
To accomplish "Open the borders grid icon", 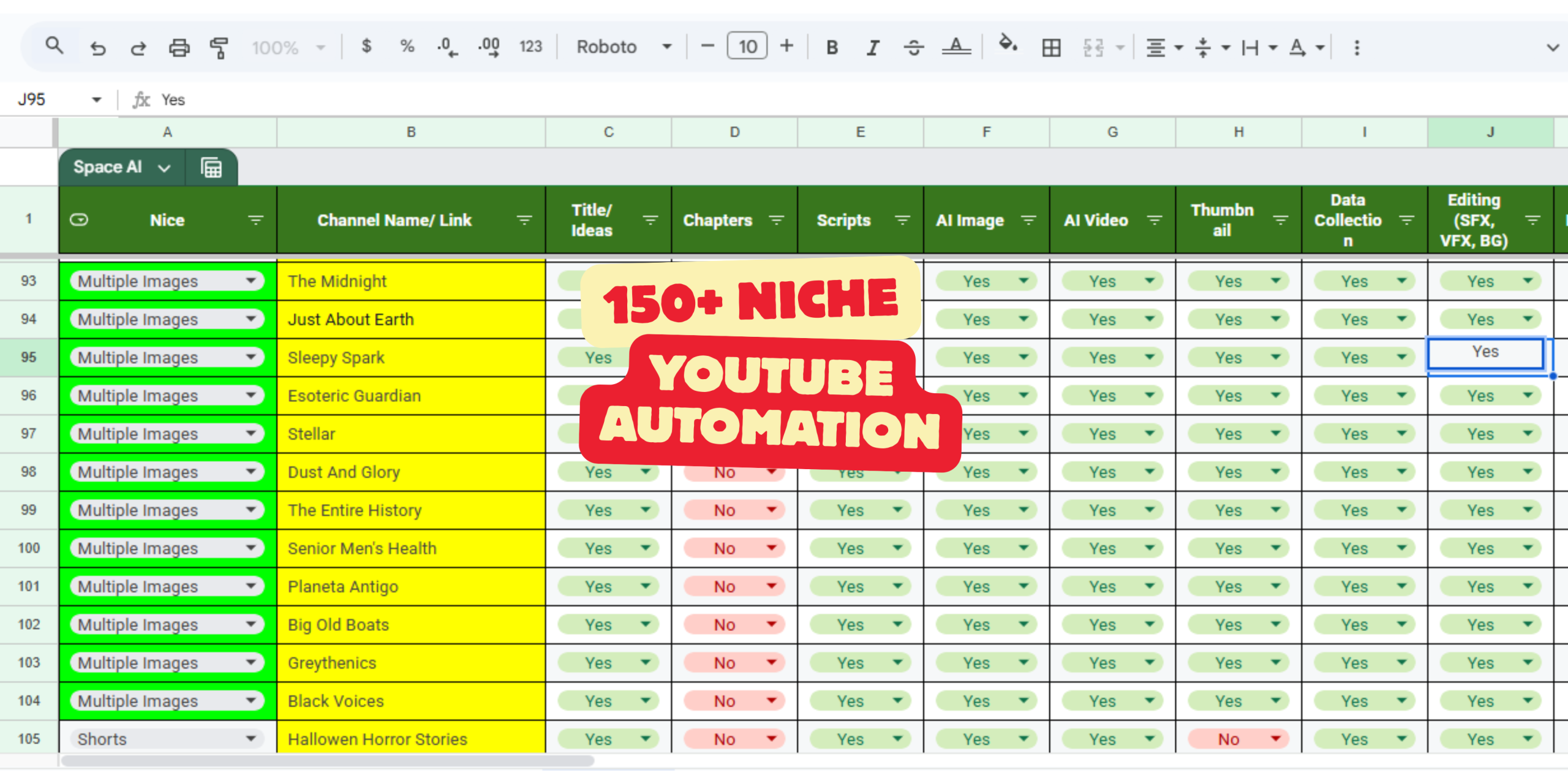I will click(x=1051, y=47).
